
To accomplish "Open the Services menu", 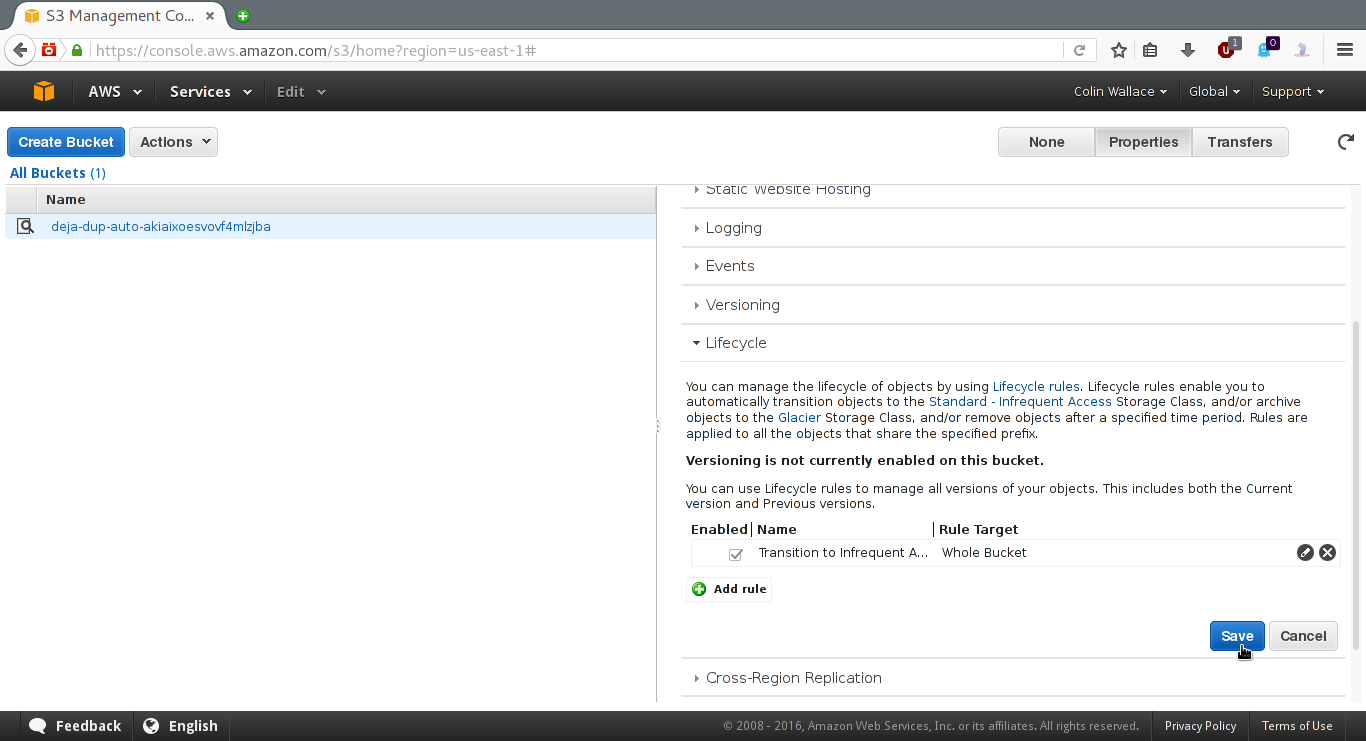I will pyautogui.click(x=210, y=91).
